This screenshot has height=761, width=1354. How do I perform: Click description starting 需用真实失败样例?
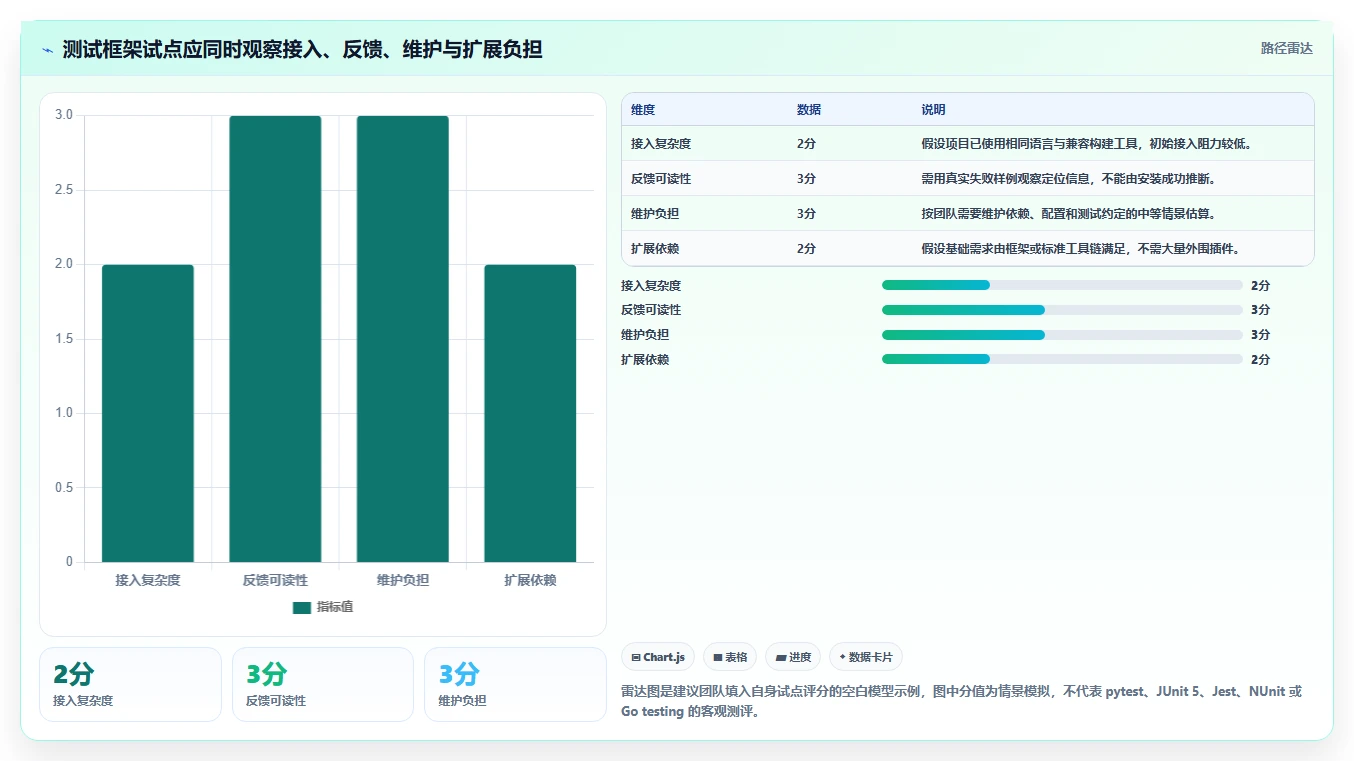[1068, 179]
